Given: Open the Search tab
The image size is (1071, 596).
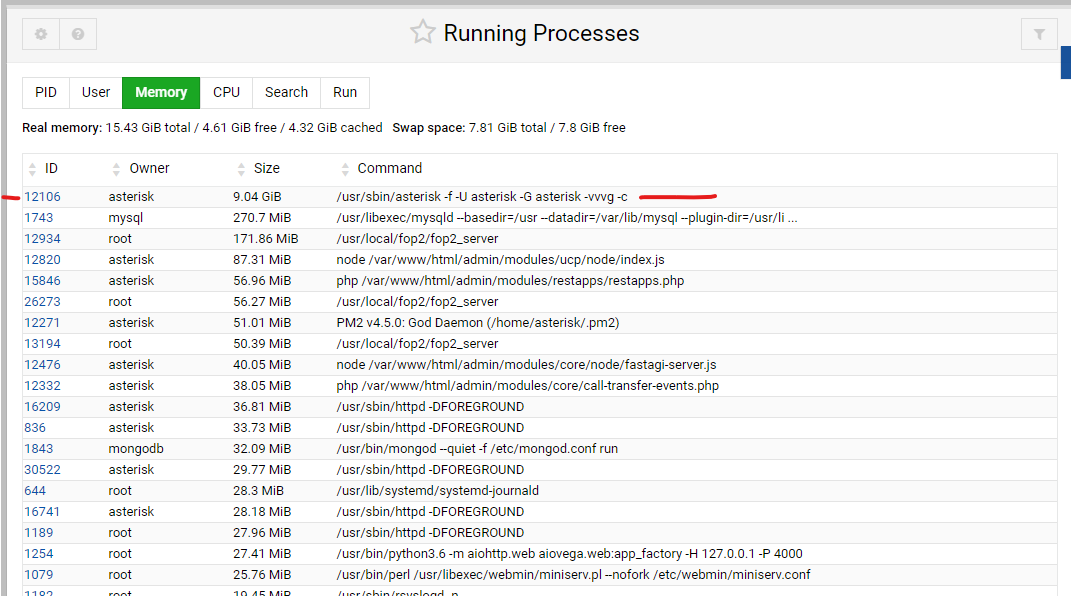Looking at the screenshot, I should 286,92.
